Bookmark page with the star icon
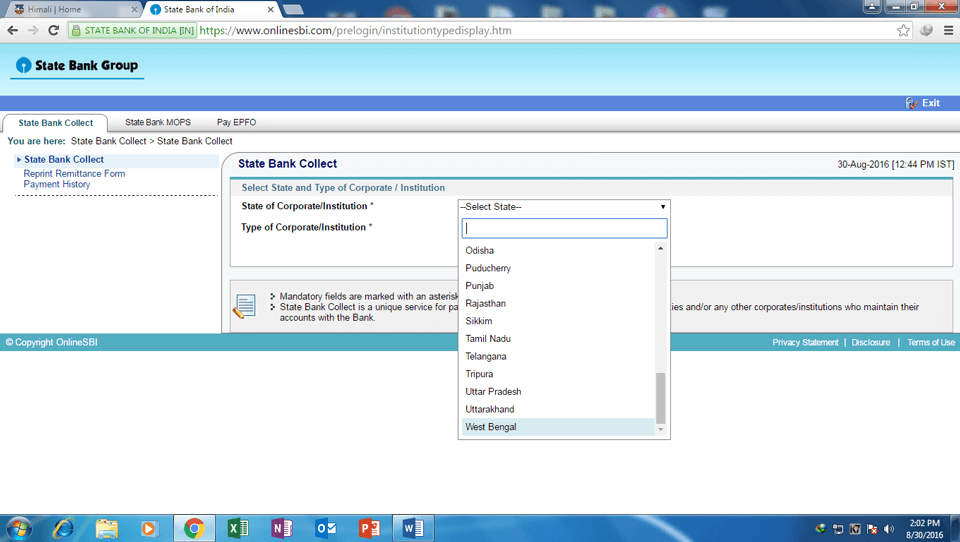 pyautogui.click(x=903, y=30)
